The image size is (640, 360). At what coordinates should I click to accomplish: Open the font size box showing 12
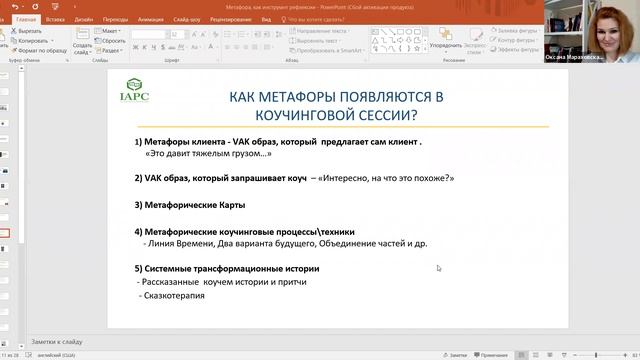pos(178,35)
